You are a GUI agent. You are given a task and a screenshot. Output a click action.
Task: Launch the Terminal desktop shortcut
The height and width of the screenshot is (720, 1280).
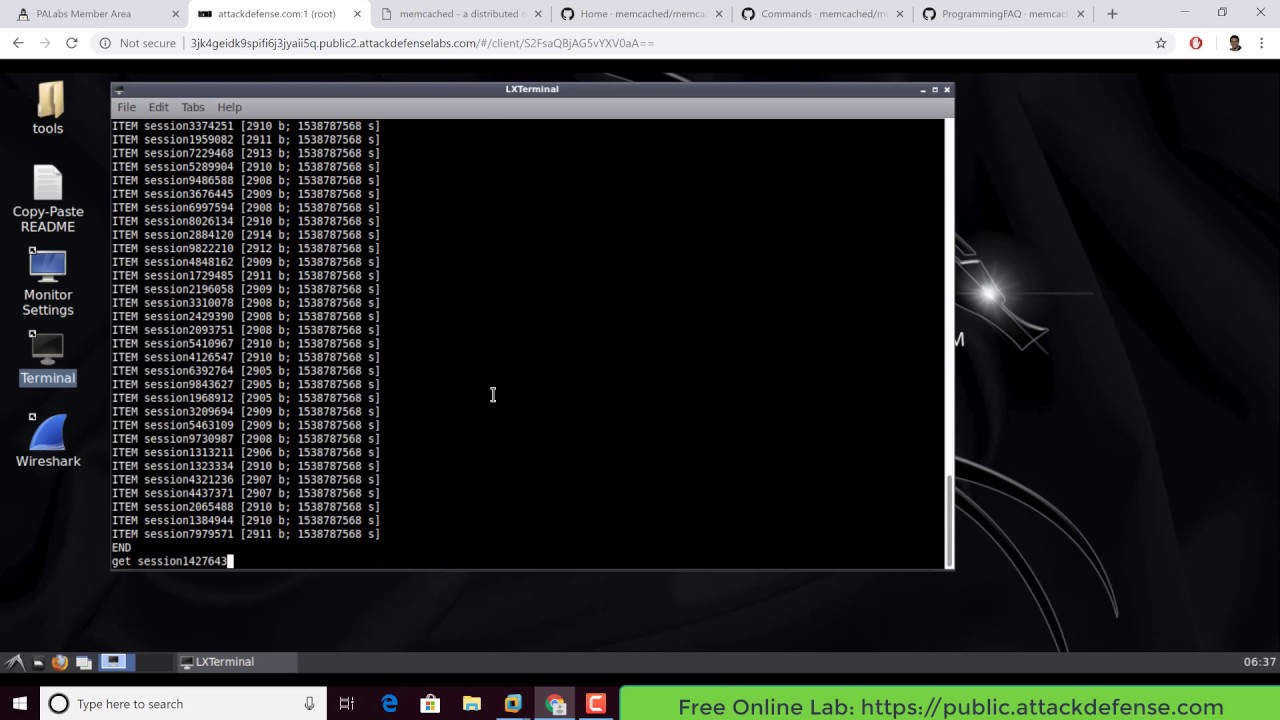48,358
